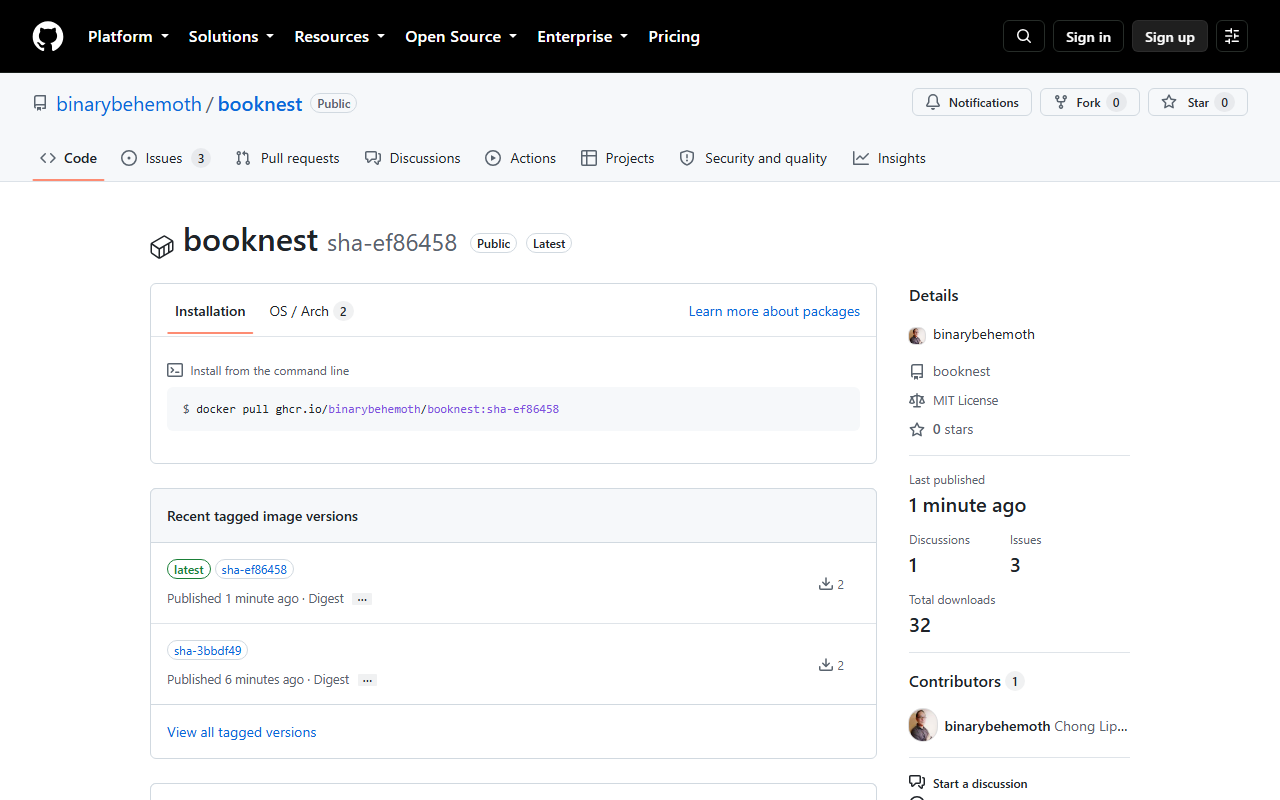Click the Total downloads value 32
The height and width of the screenshot is (800, 1280).
pos(920,625)
